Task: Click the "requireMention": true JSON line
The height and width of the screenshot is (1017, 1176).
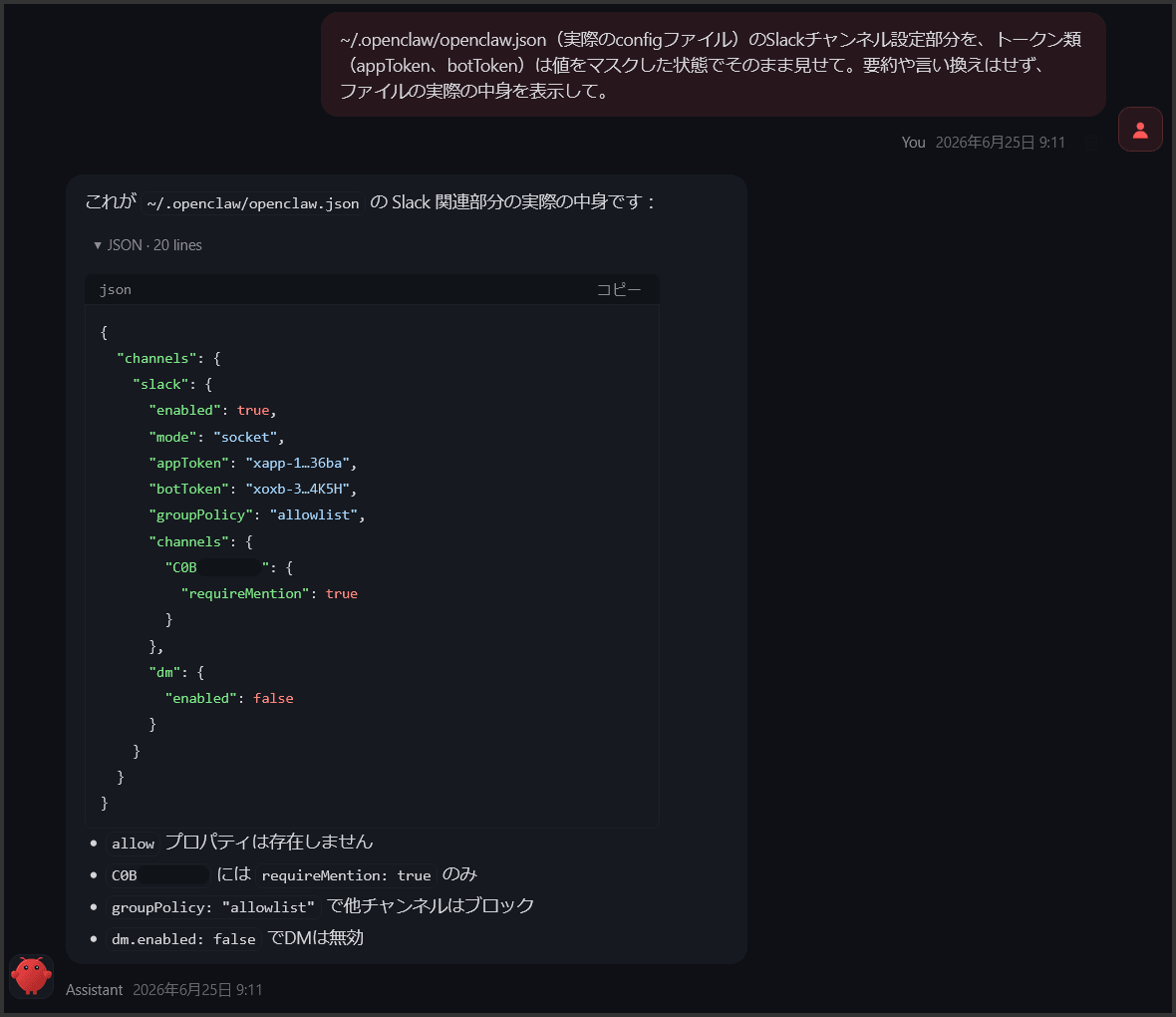Action: coord(269,593)
